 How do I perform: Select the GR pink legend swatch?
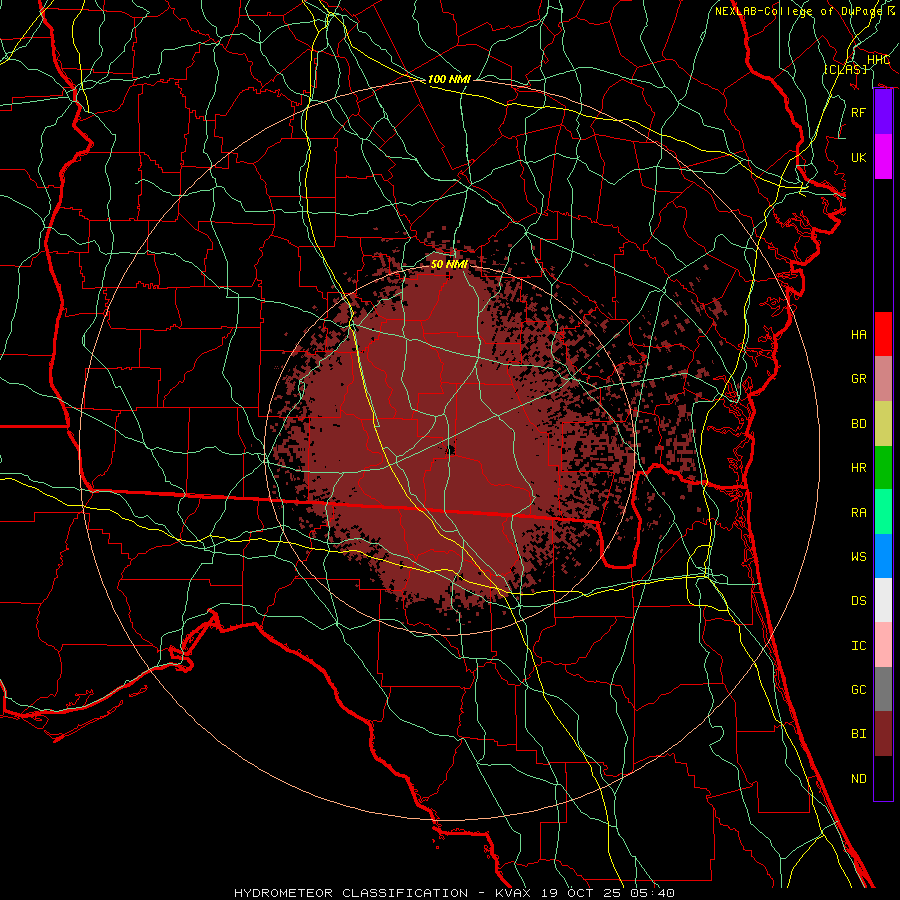coord(883,379)
